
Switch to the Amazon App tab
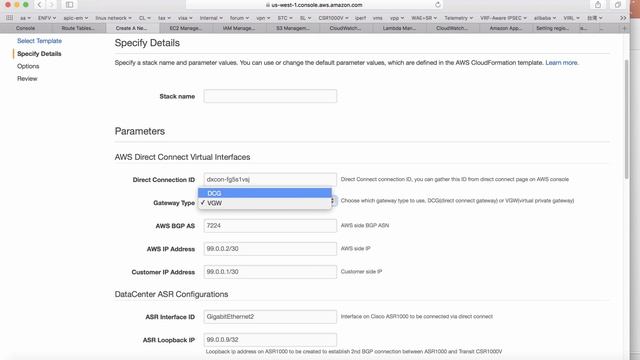505,28
